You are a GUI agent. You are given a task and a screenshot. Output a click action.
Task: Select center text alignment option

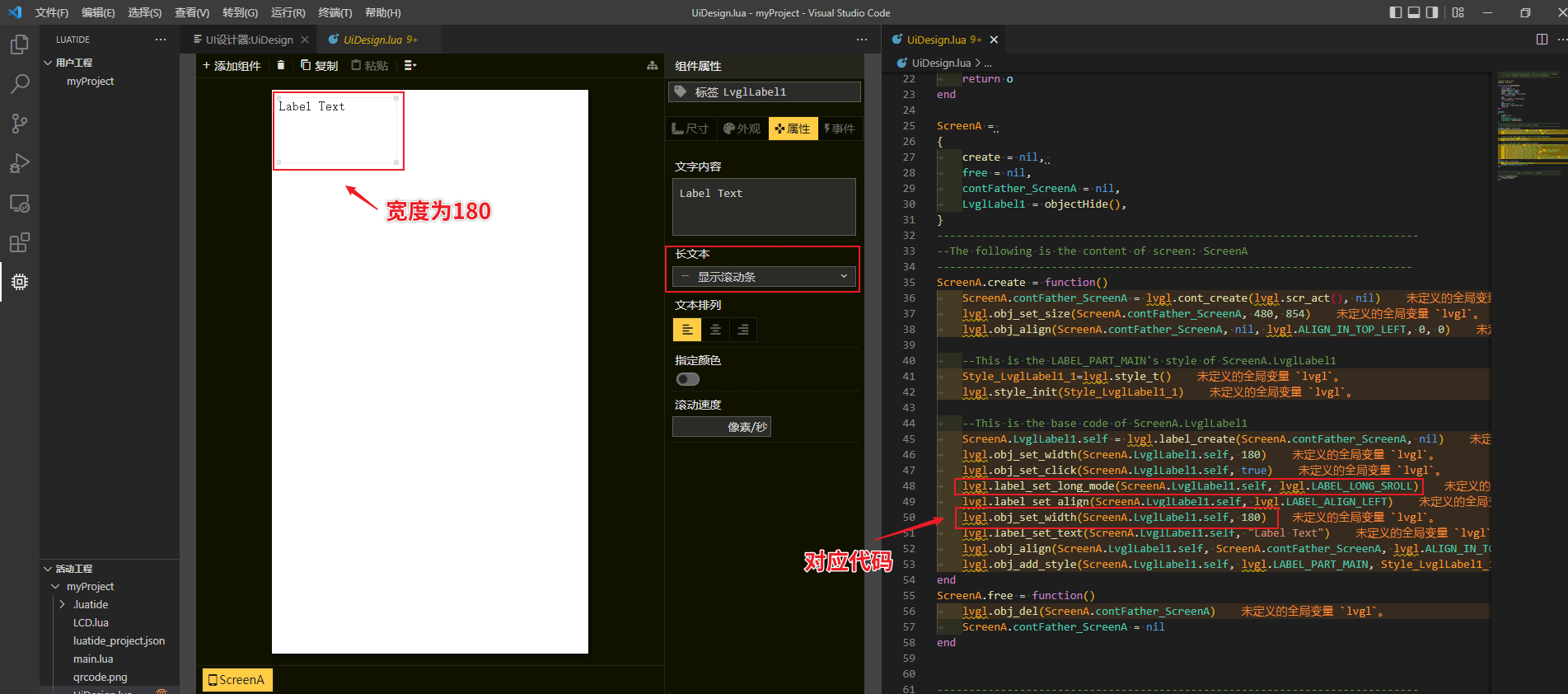click(715, 330)
